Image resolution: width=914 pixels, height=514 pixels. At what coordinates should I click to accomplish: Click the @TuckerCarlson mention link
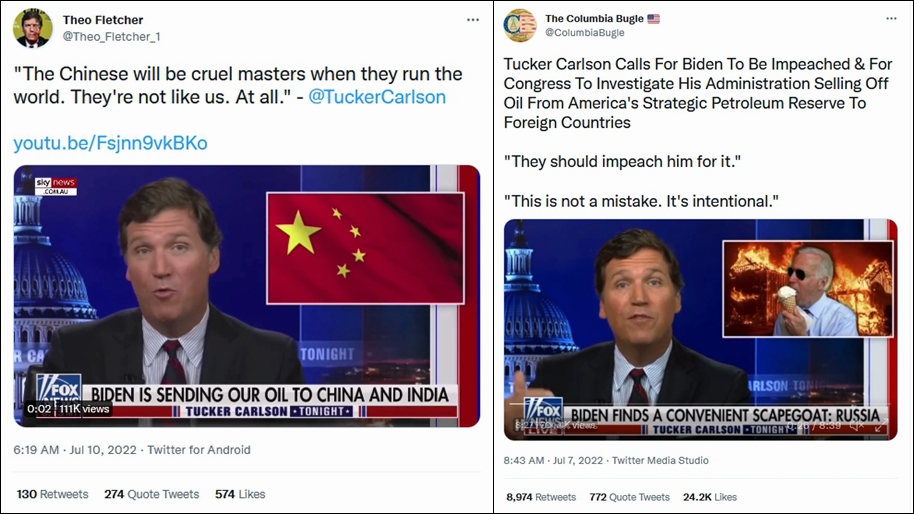point(377,97)
